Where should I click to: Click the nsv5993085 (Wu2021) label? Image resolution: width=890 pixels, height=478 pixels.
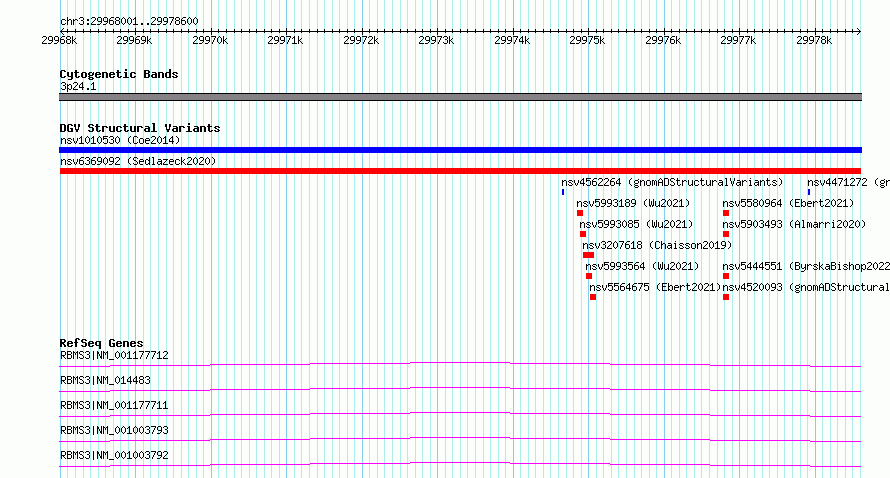(636, 224)
